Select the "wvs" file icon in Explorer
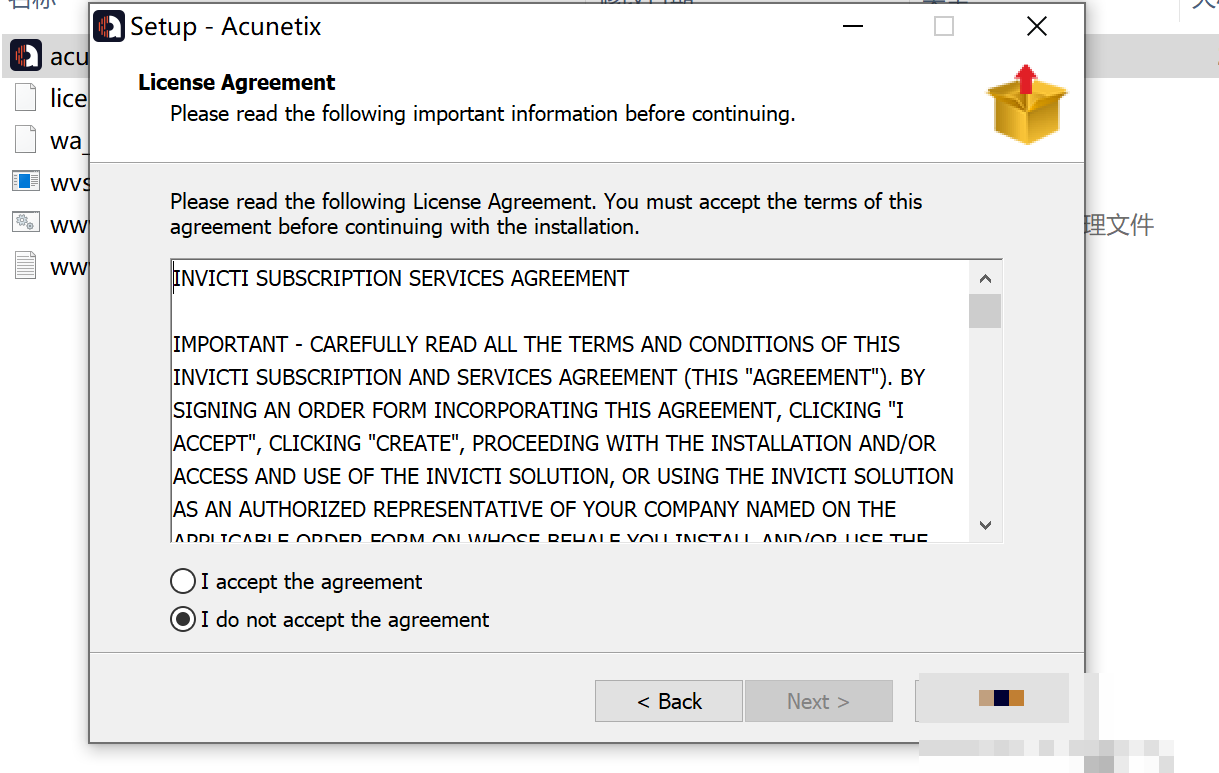1219x773 pixels. click(26, 182)
